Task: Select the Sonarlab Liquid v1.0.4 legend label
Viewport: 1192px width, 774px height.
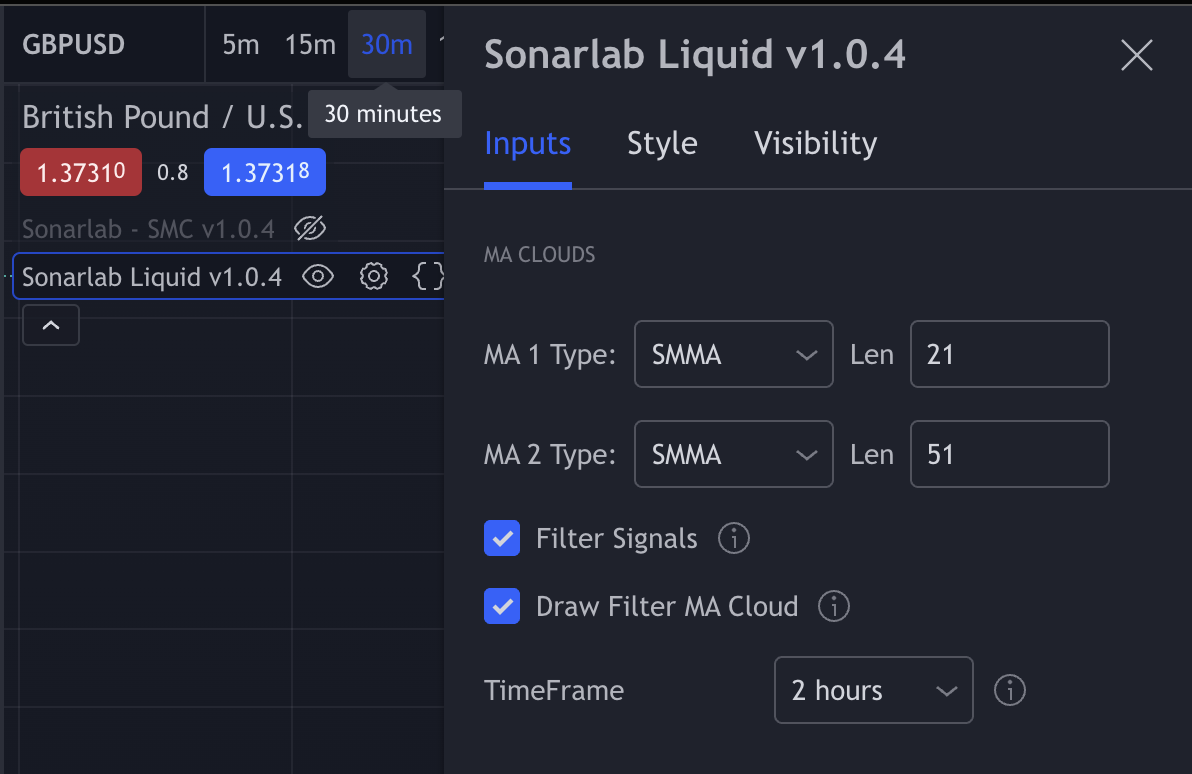Action: pyautogui.click(x=152, y=277)
